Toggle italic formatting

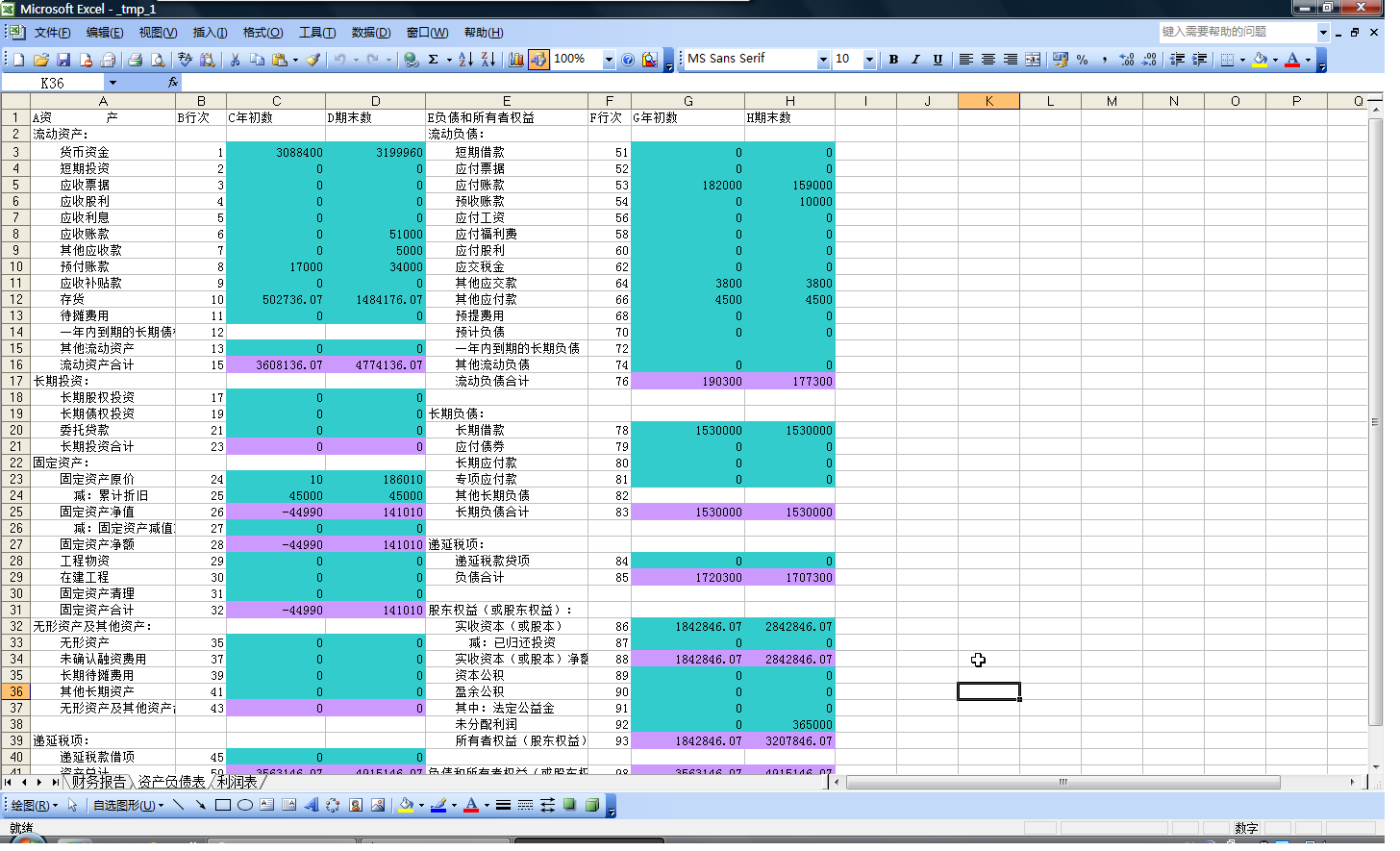(915, 60)
